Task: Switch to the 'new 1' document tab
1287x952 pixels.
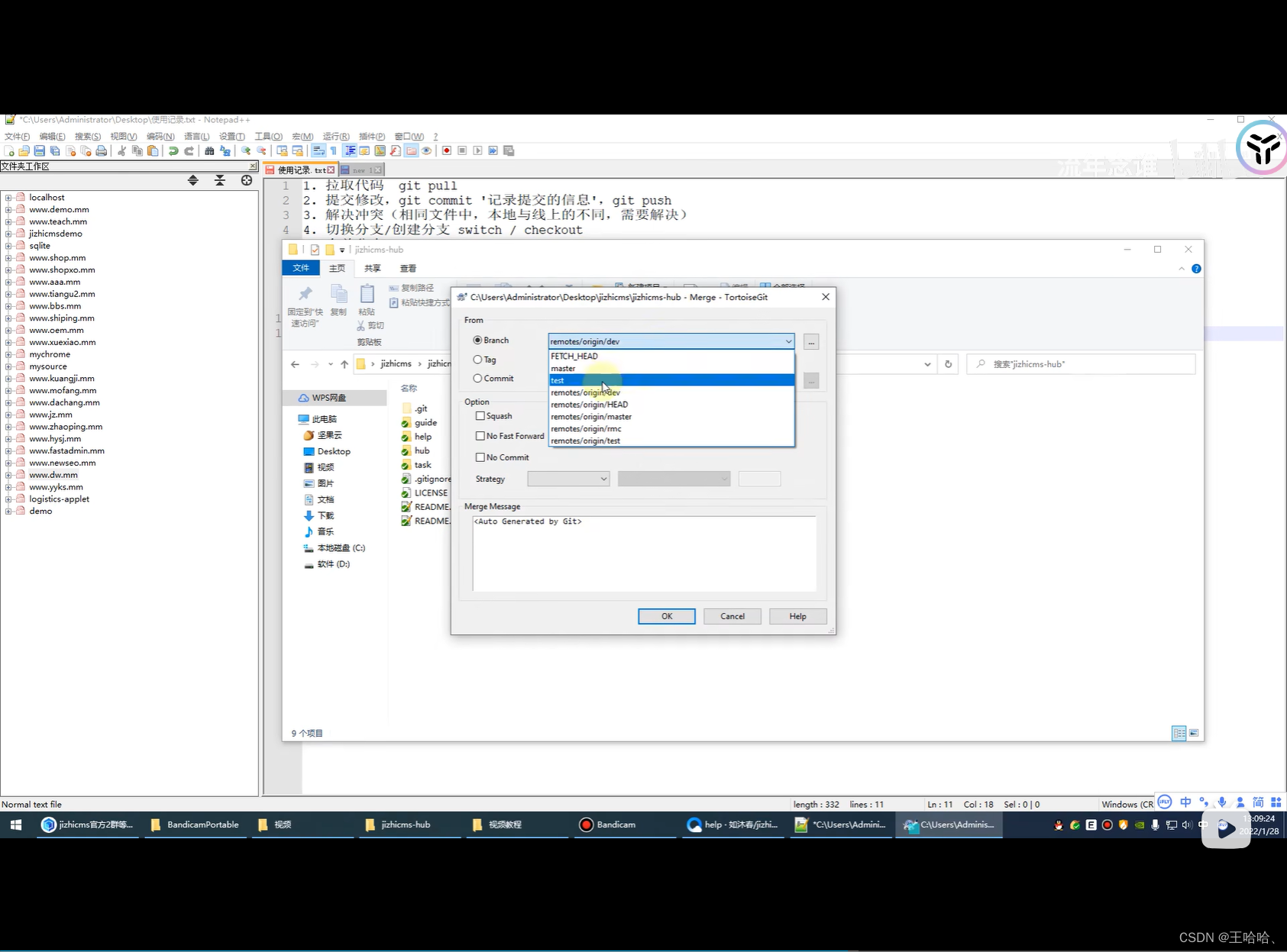Action: [361, 170]
